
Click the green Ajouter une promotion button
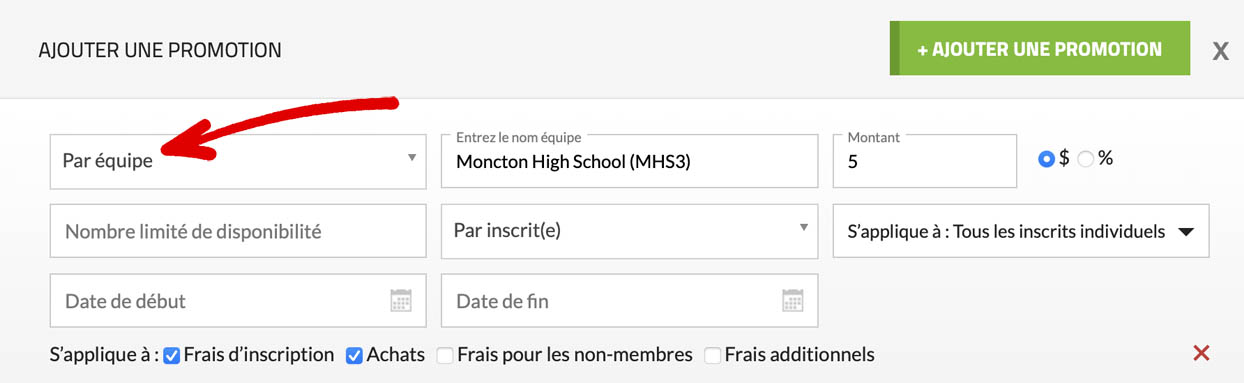click(x=1040, y=48)
